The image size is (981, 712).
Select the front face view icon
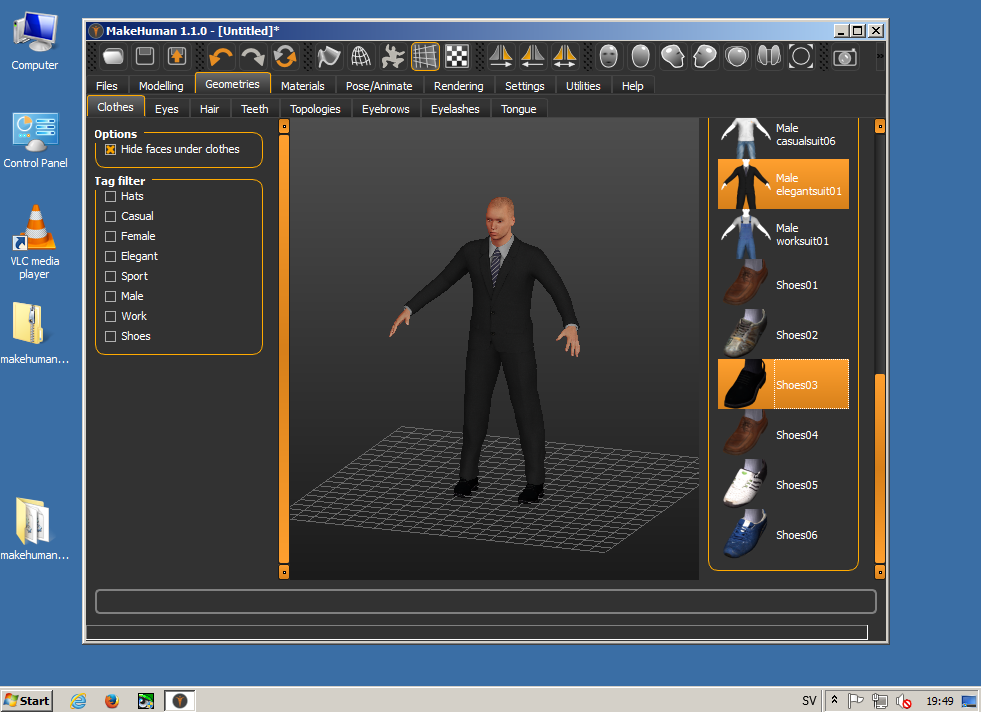[x=609, y=56]
